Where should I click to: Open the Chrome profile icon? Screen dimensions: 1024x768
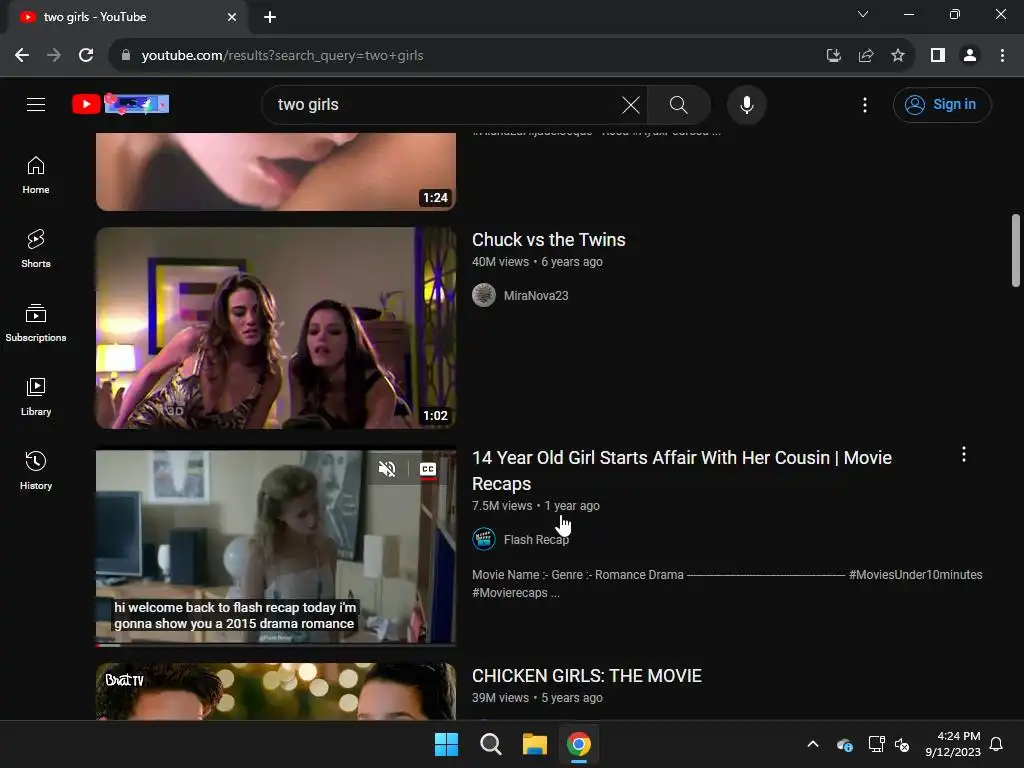point(970,56)
